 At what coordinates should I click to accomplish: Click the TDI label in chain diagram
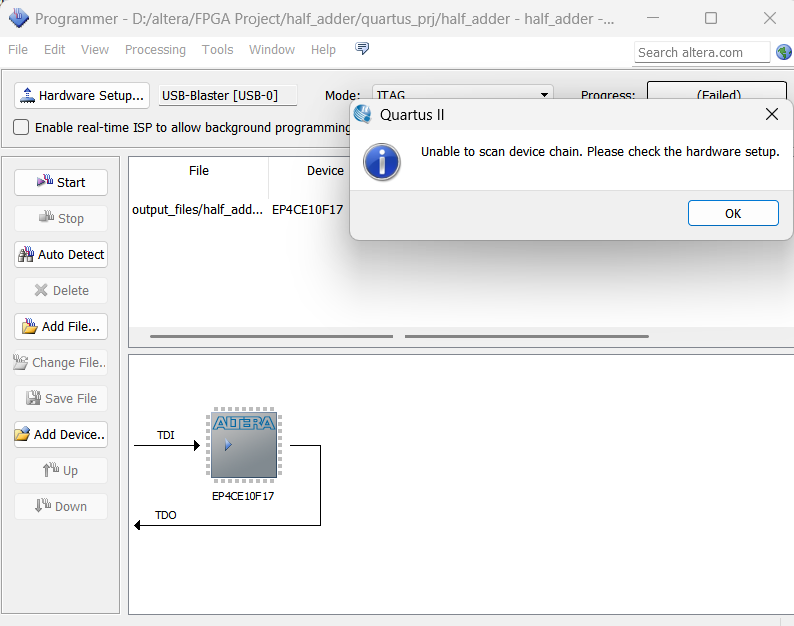166,435
